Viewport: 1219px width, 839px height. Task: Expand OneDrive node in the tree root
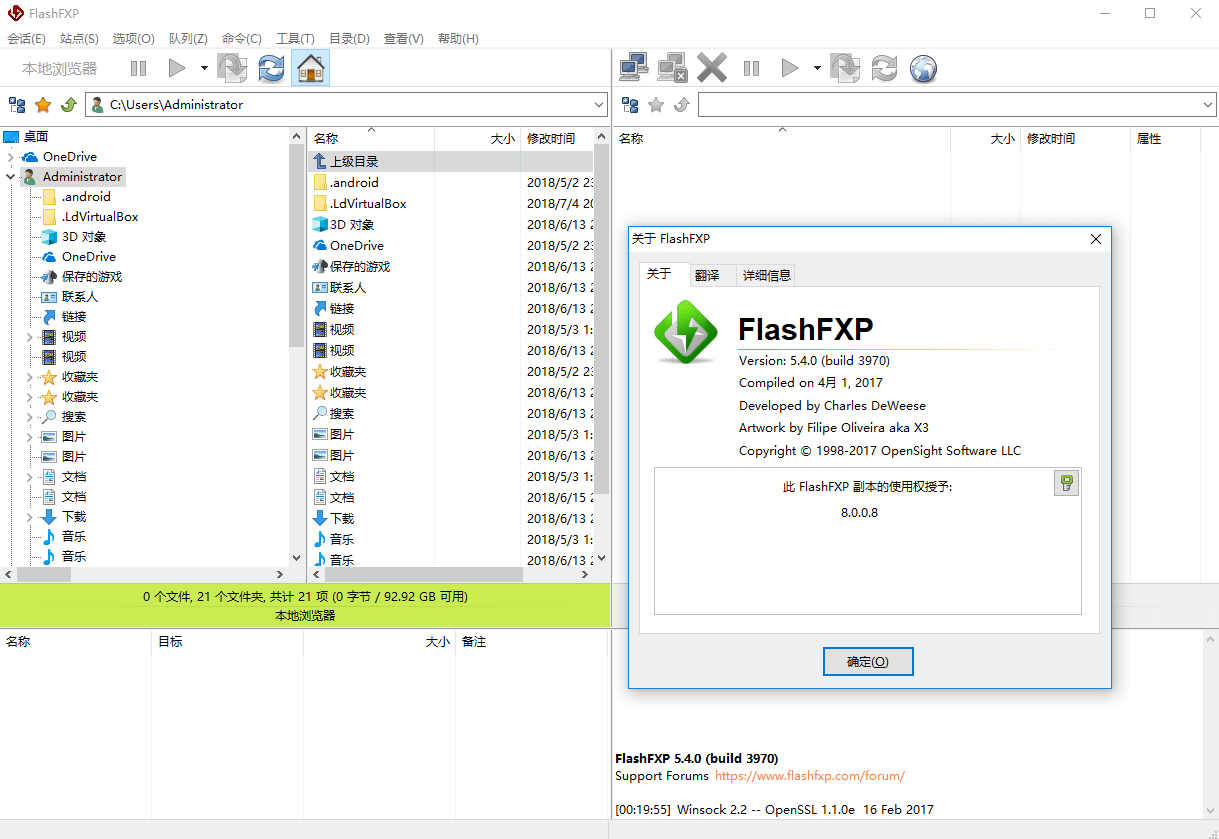[x=10, y=157]
